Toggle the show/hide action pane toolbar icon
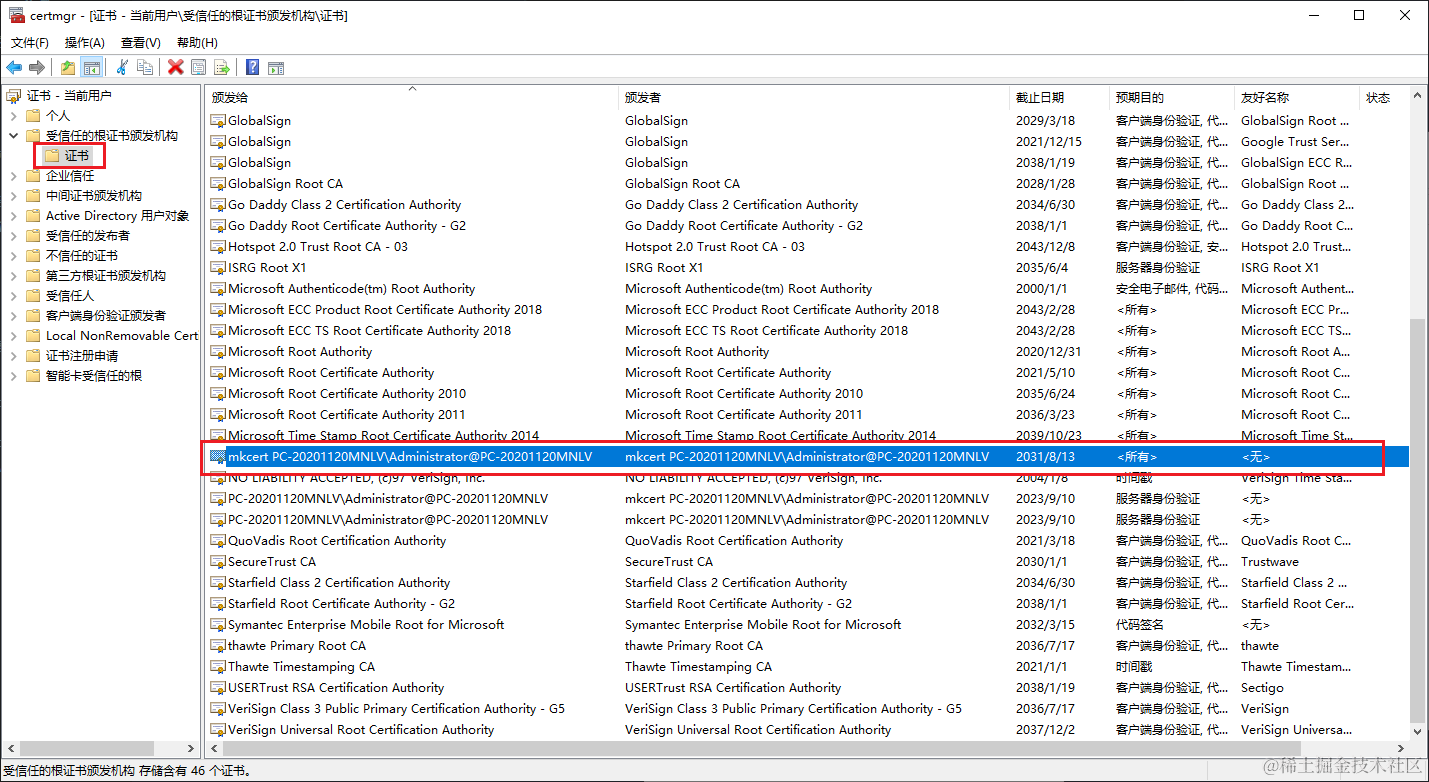This screenshot has height=782, width=1429. (x=276, y=67)
